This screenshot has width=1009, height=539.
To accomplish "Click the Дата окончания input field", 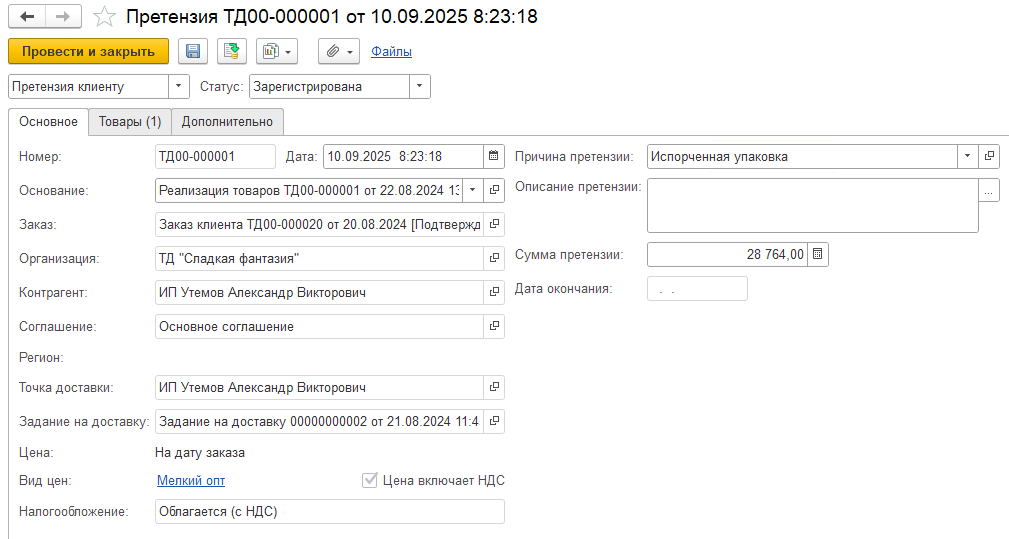I will [697, 289].
